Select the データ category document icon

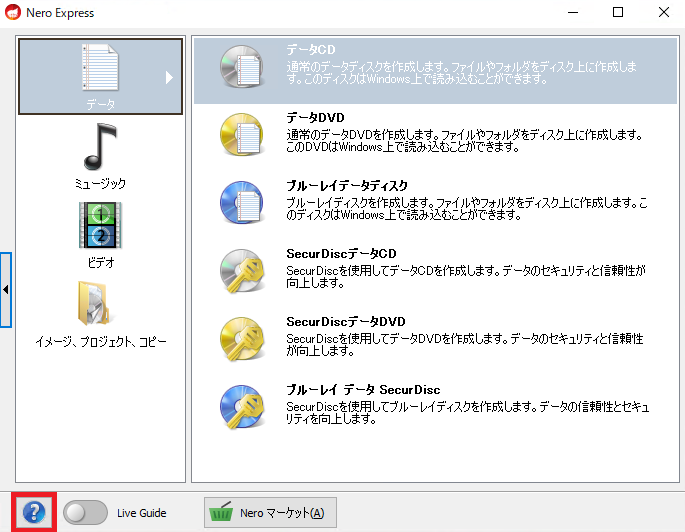pyautogui.click(x=100, y=67)
